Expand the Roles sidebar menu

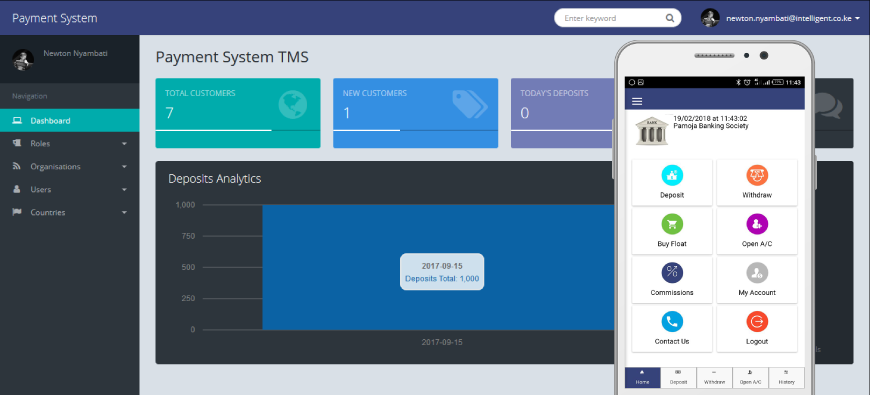(69, 144)
